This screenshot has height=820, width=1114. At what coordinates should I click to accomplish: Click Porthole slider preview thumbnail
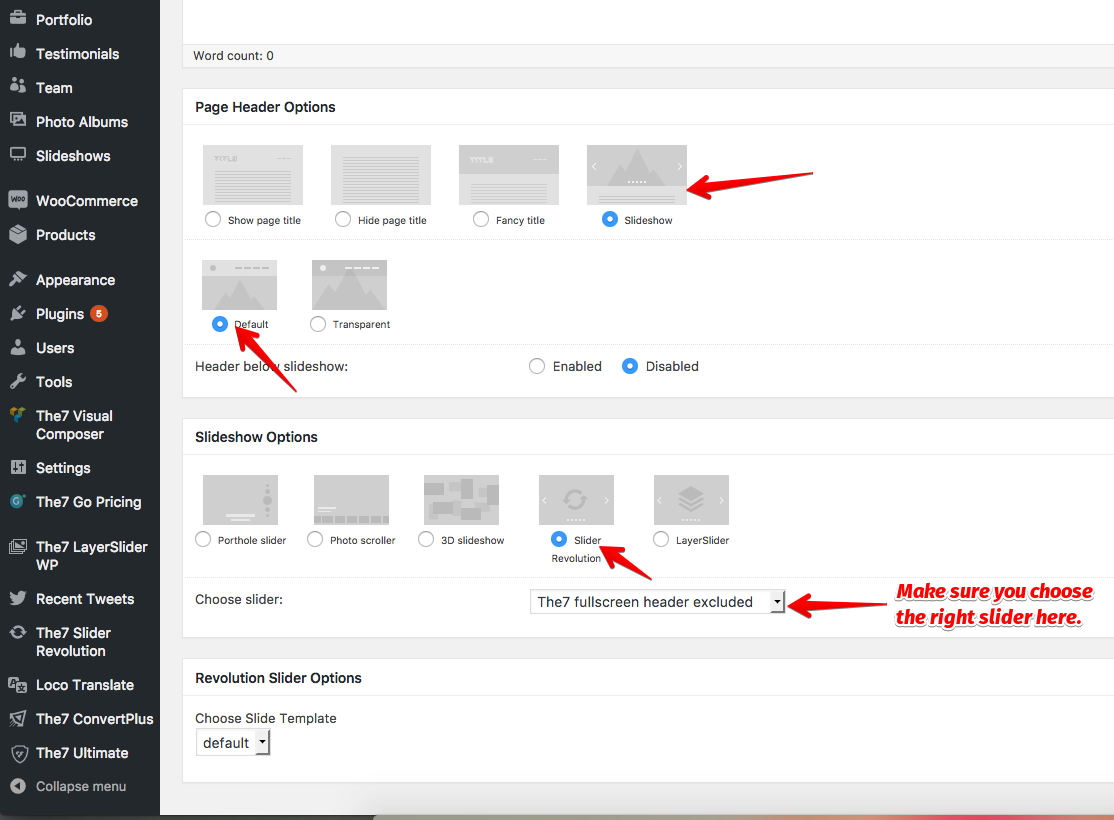pyautogui.click(x=240, y=500)
